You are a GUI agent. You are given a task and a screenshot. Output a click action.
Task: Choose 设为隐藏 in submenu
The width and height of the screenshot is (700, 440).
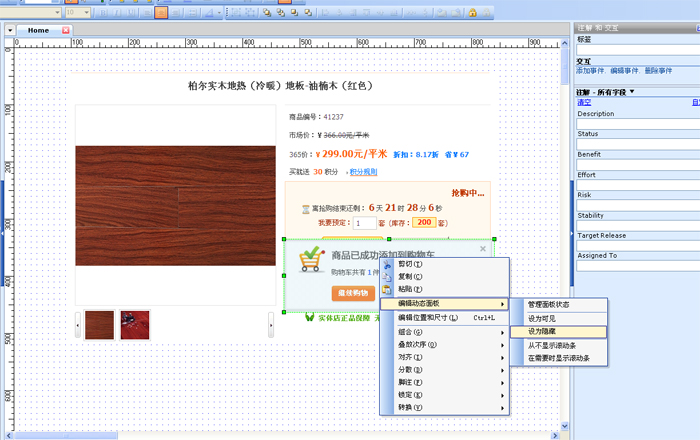(559, 332)
